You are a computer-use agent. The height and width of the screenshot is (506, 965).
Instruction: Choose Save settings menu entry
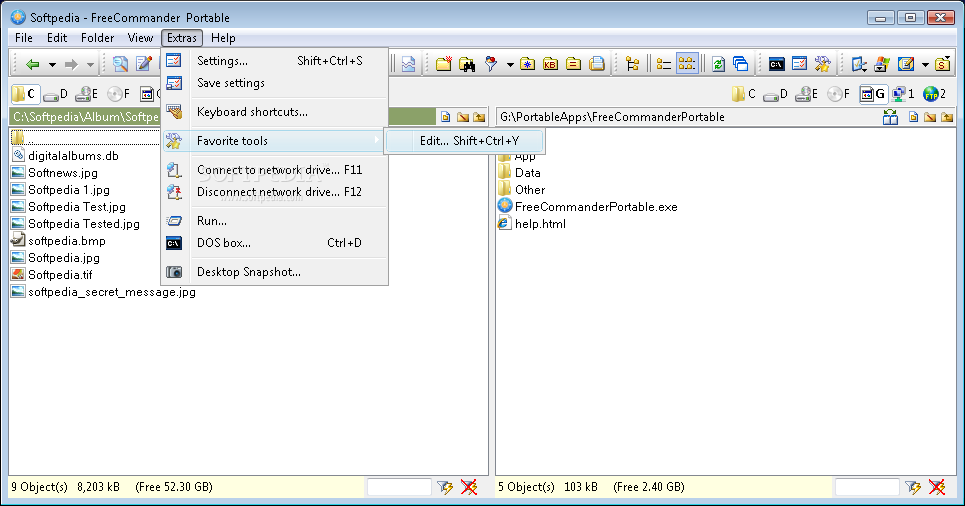tap(275, 83)
